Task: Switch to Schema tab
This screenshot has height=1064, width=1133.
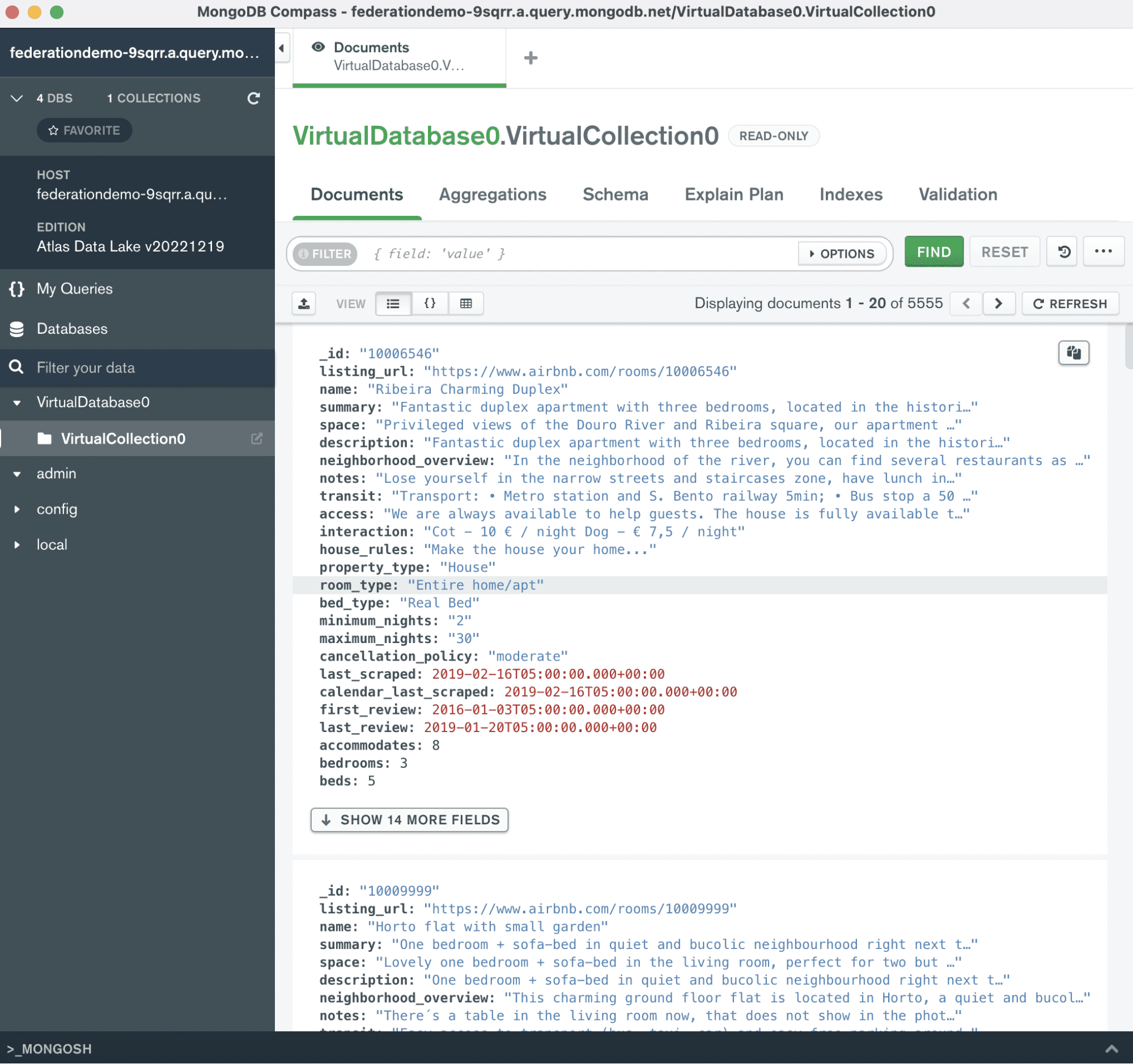Action: [616, 195]
